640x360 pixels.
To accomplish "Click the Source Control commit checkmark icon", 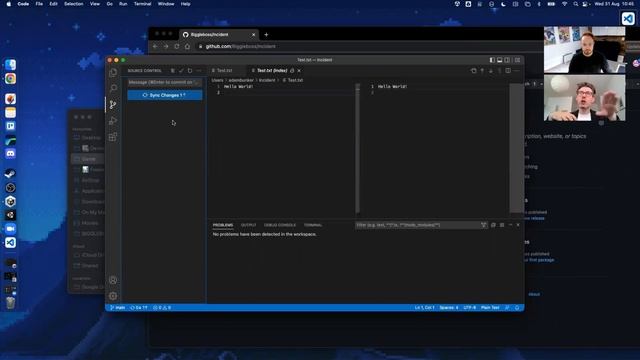I will [x=181, y=71].
